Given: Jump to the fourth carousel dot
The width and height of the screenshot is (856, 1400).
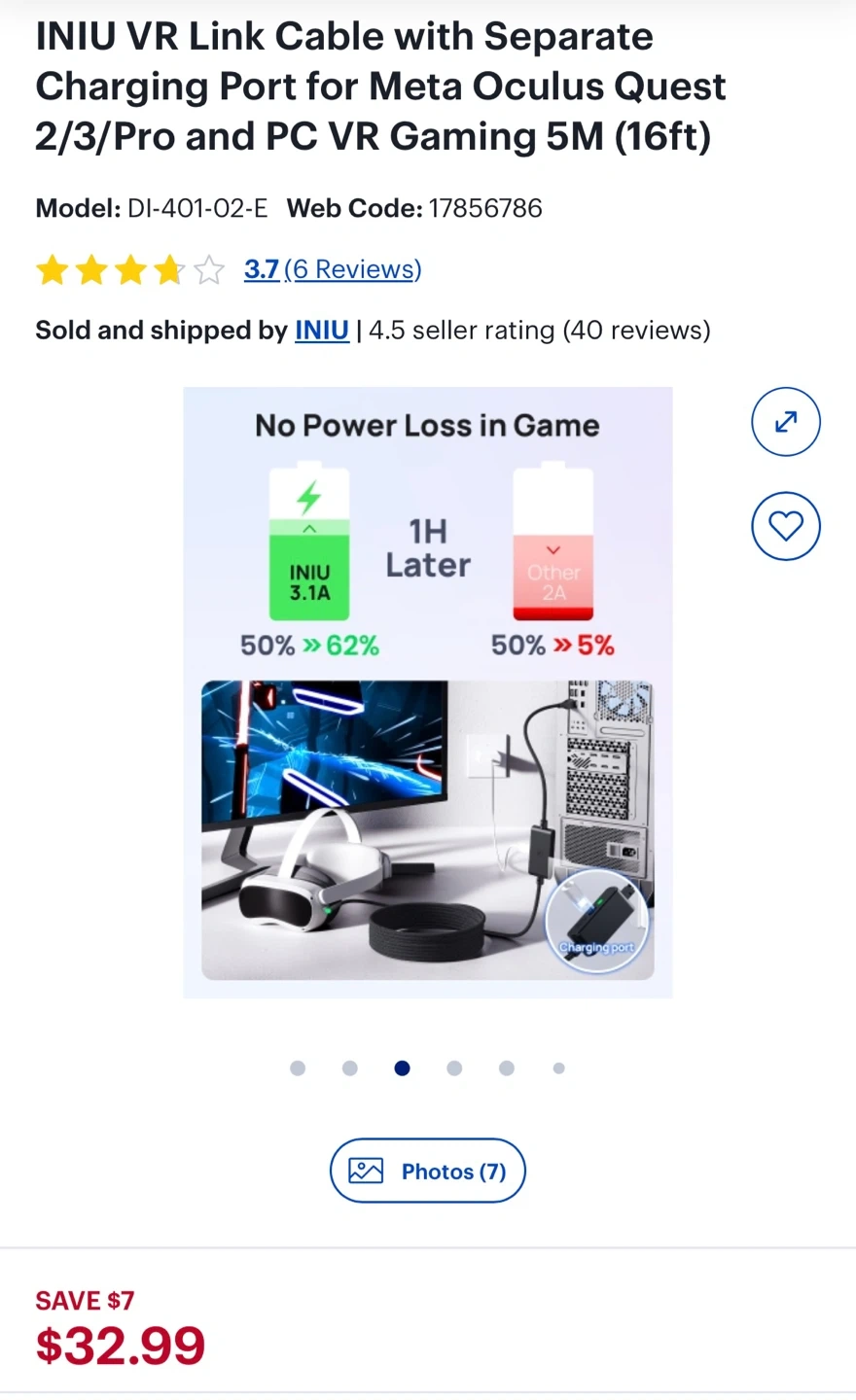Looking at the screenshot, I should 454,1067.
